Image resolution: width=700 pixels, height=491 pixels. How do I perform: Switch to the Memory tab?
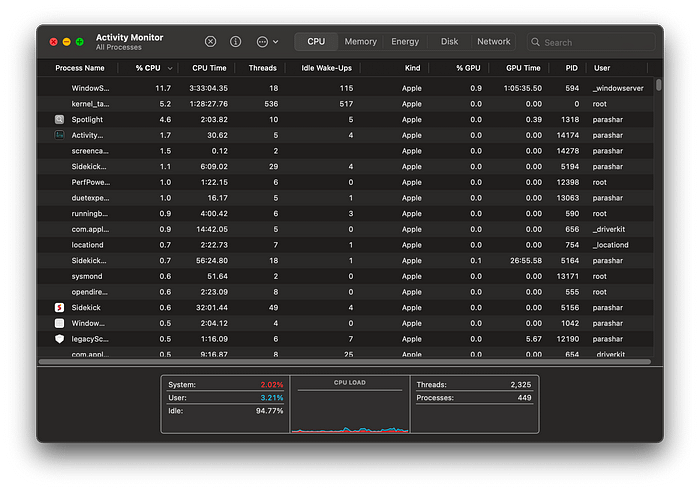360,42
